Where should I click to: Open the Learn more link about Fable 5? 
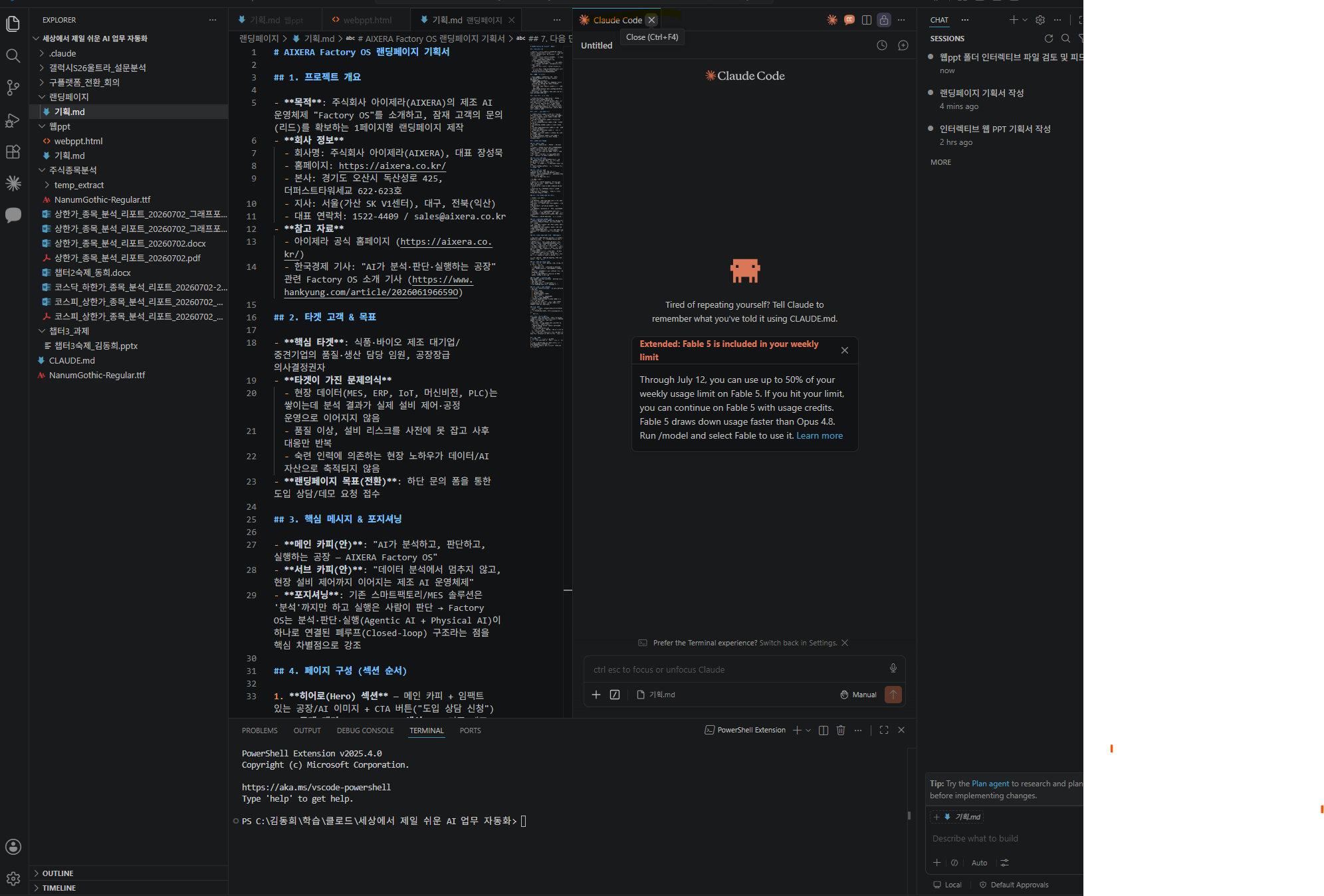pyautogui.click(x=820, y=435)
